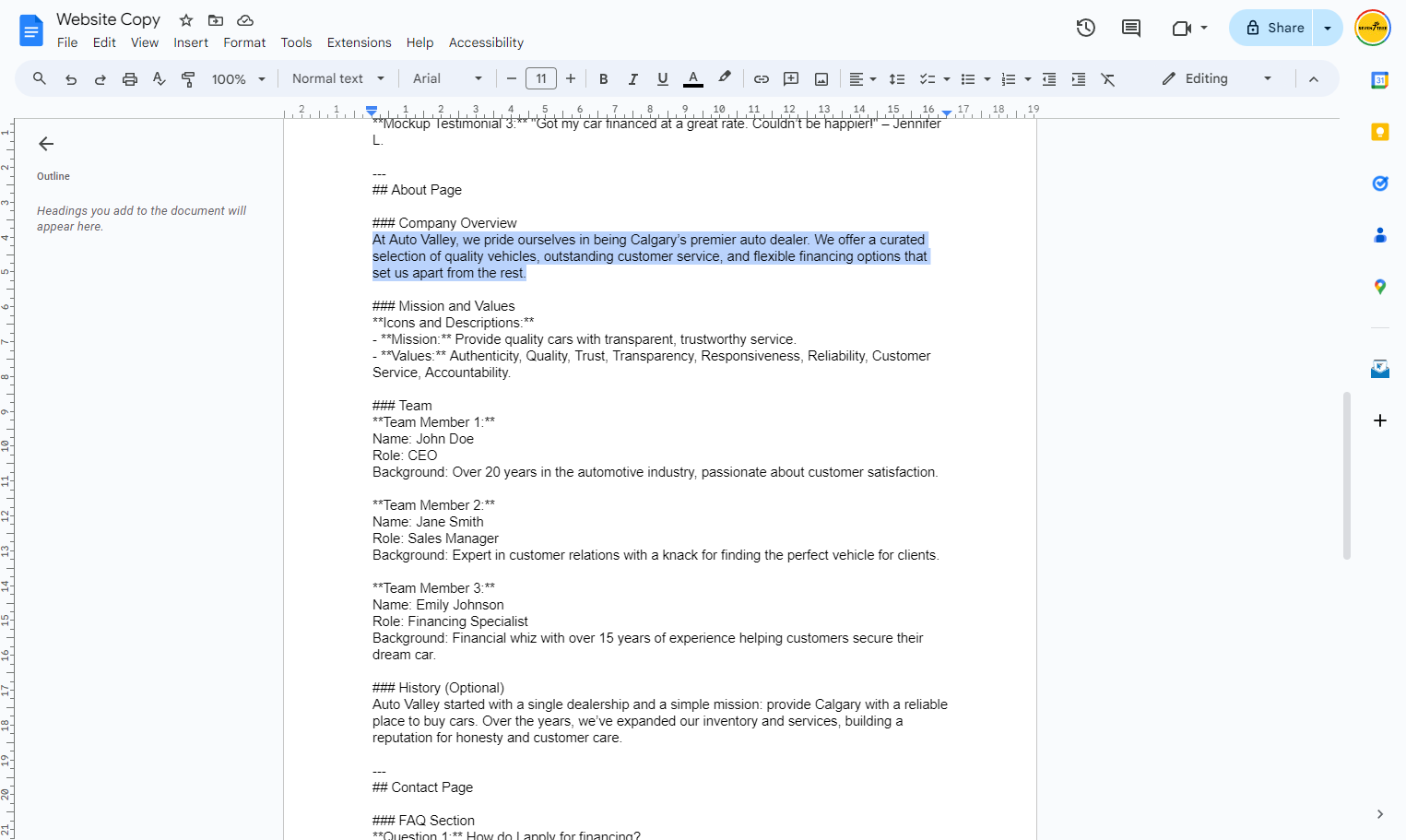
Task: Insert a link into text
Action: [762, 79]
